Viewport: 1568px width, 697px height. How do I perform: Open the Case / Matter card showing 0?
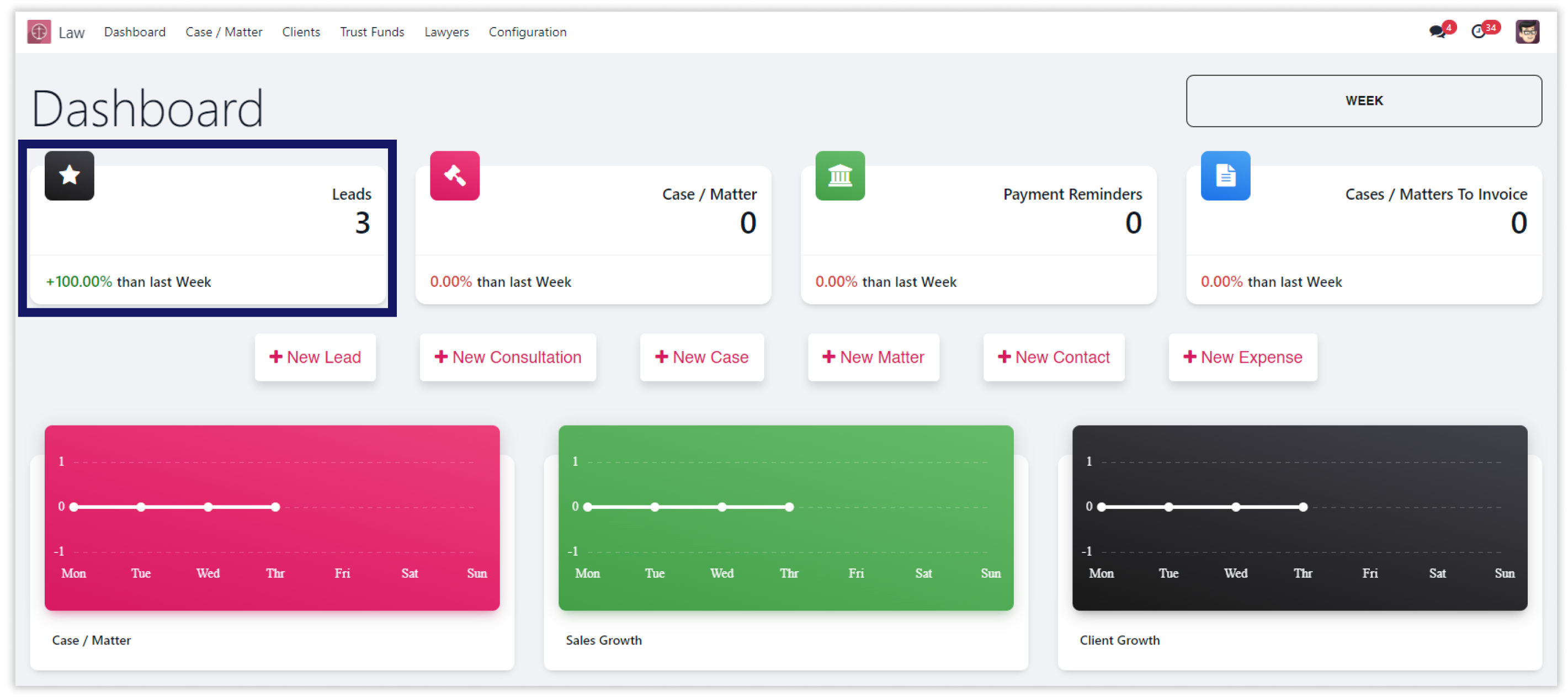click(593, 235)
